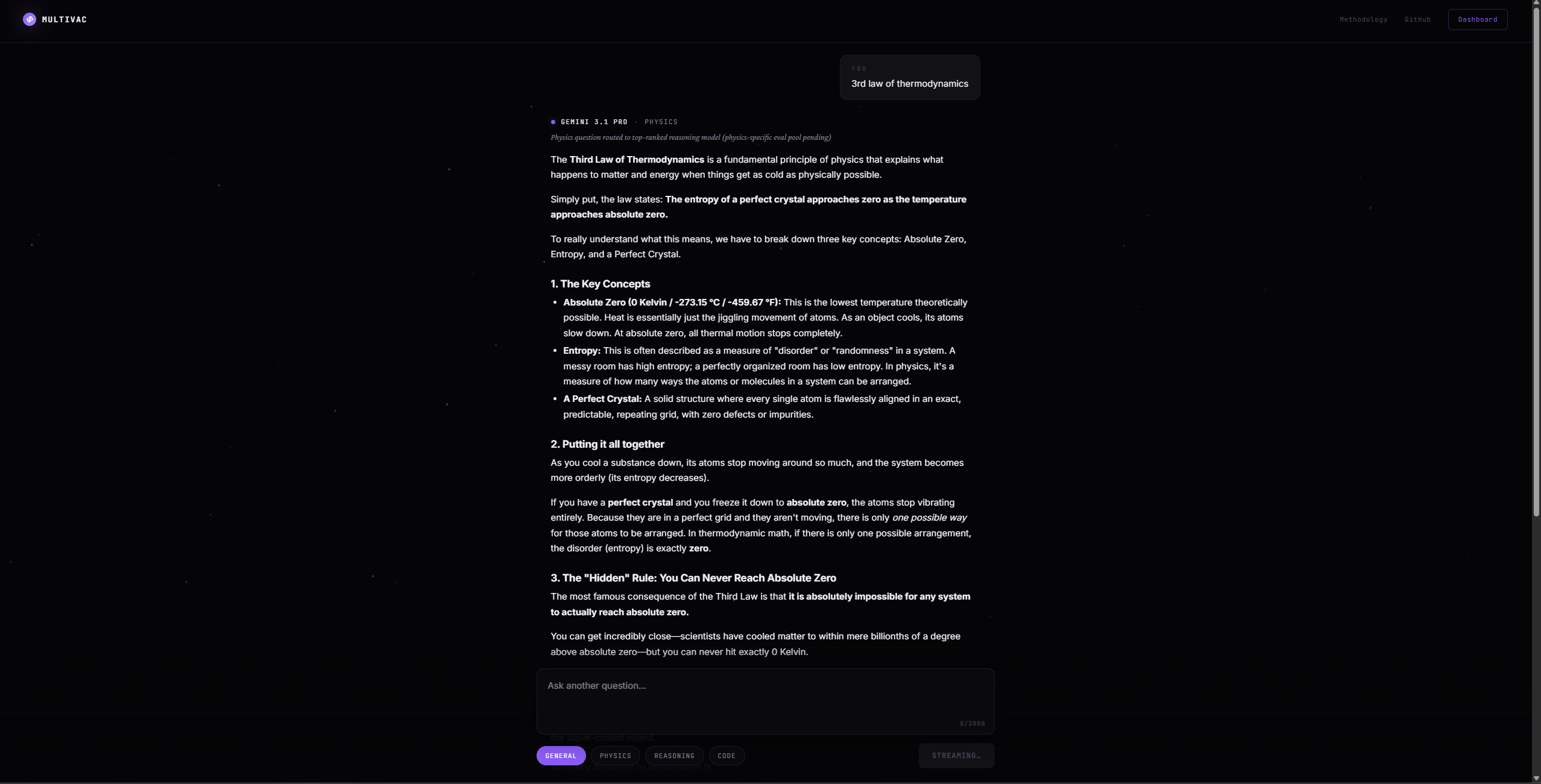The width and height of the screenshot is (1541, 784).
Task: Select the GENERAL category chip
Action: 561,756
